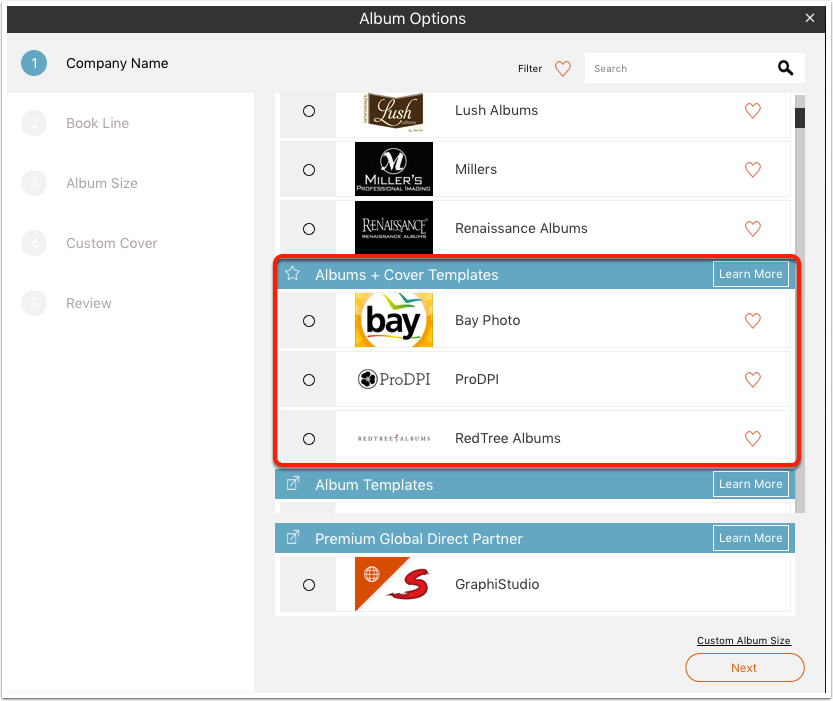Go to step 5 Review
Image resolution: width=833 pixels, height=701 pixels.
click(x=66, y=303)
